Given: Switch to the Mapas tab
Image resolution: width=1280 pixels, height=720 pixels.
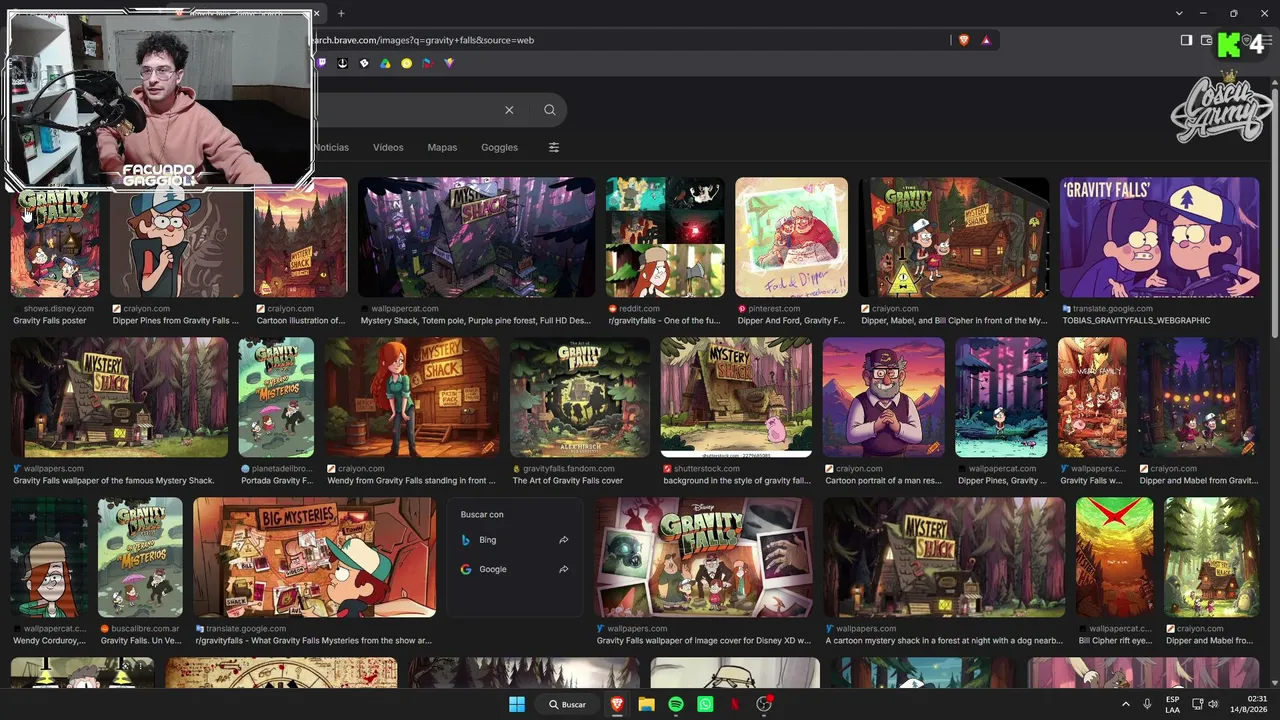Looking at the screenshot, I should 442,147.
